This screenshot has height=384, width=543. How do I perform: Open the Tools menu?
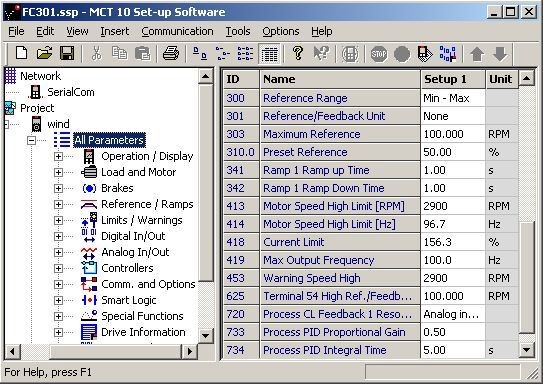point(238,32)
